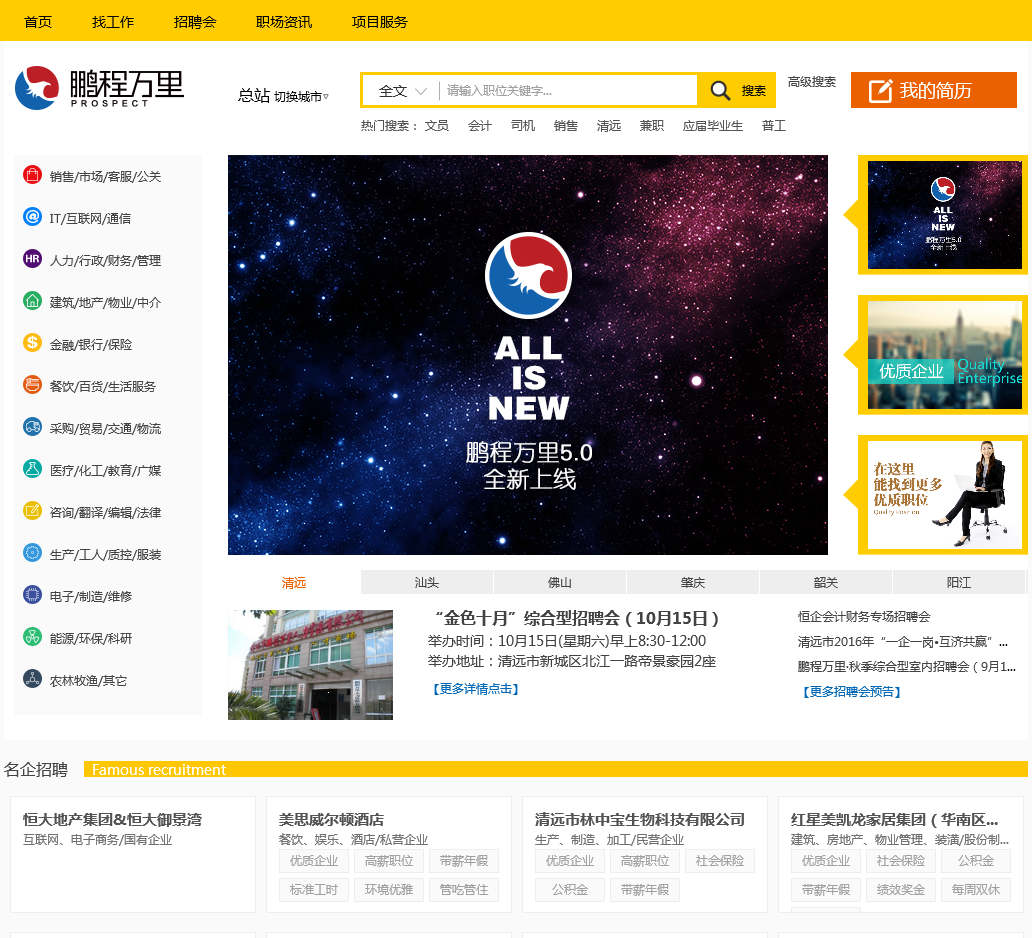Open 找工作 in the top navigation

pos(113,22)
